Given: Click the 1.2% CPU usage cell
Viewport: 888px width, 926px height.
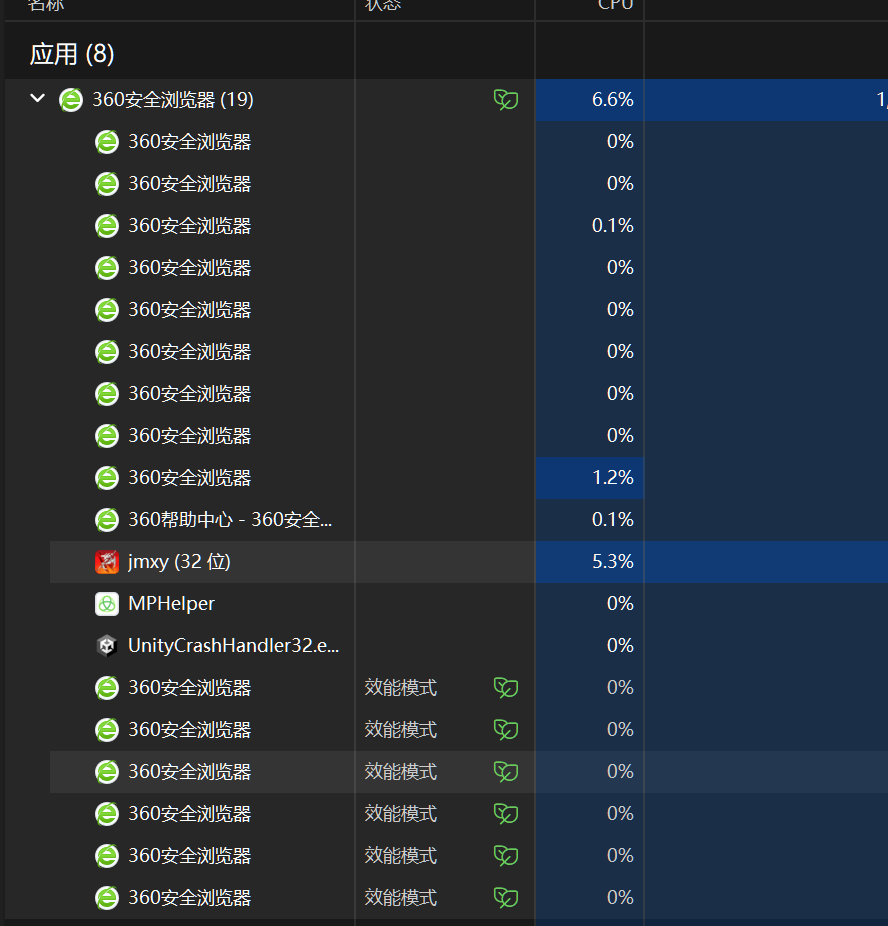Looking at the screenshot, I should [x=612, y=478].
